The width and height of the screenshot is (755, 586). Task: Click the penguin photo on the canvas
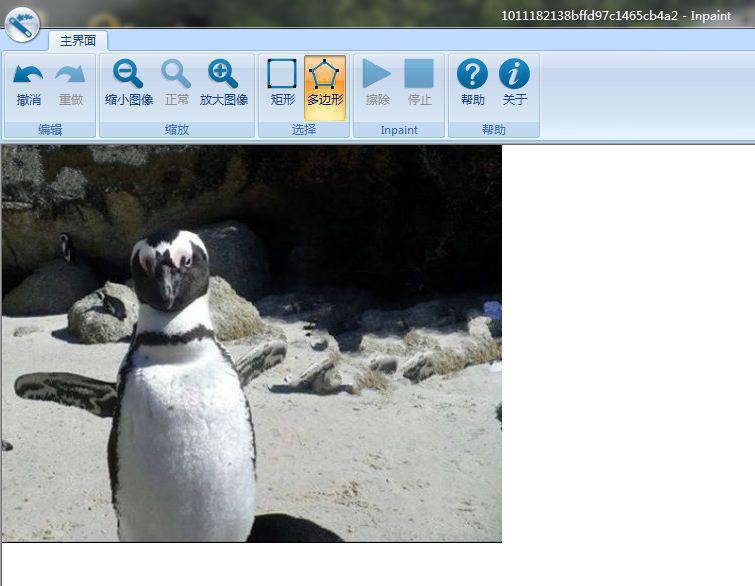251,343
